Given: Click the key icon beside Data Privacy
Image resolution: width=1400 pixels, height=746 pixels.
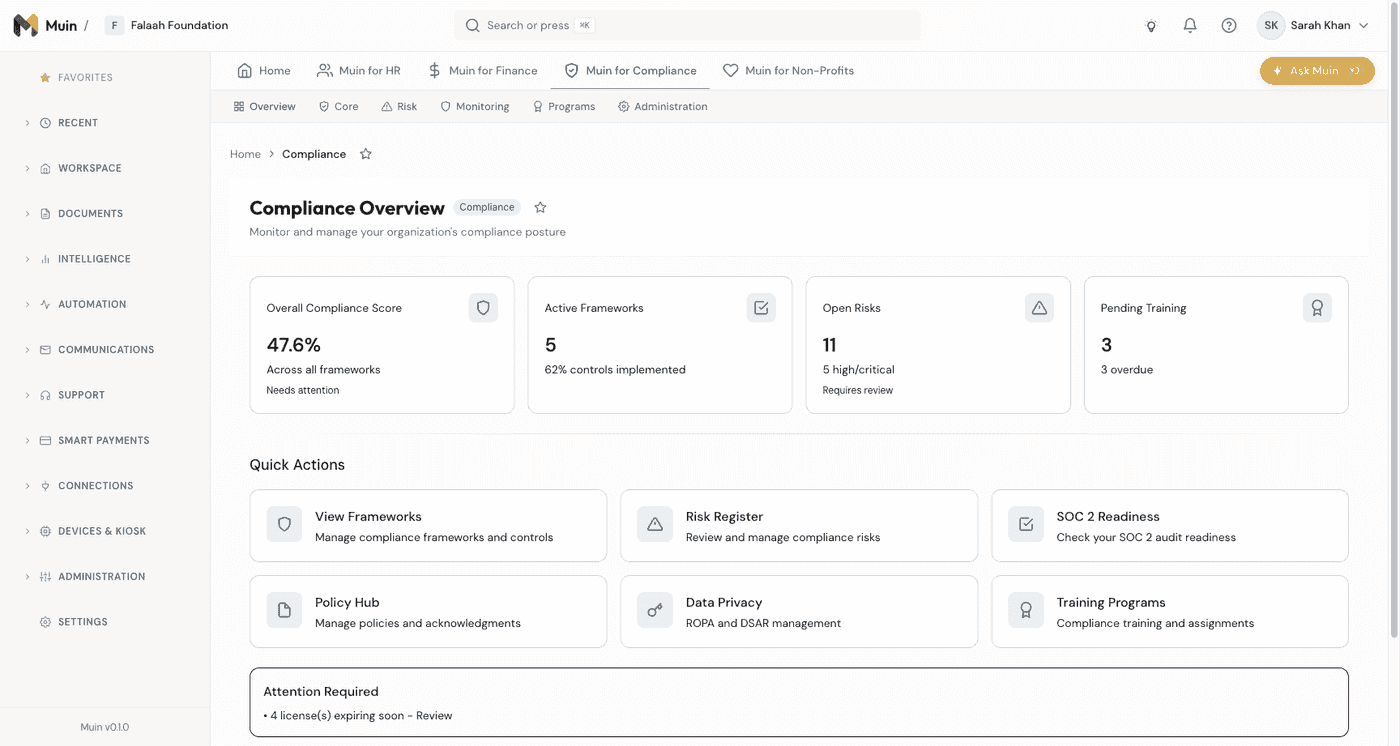Looking at the screenshot, I should tap(655, 610).
